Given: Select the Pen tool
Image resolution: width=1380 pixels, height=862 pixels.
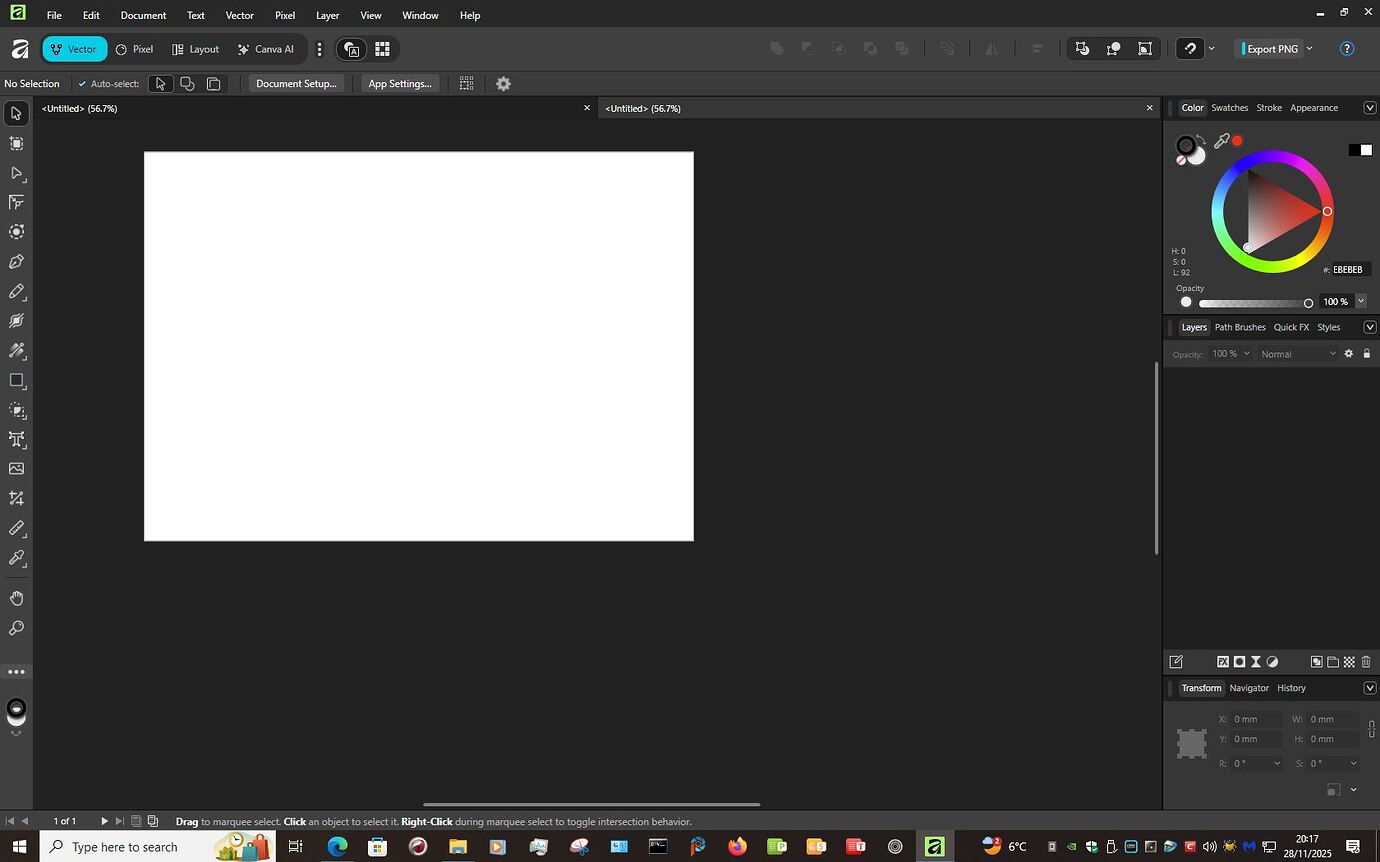Looking at the screenshot, I should (x=16, y=261).
